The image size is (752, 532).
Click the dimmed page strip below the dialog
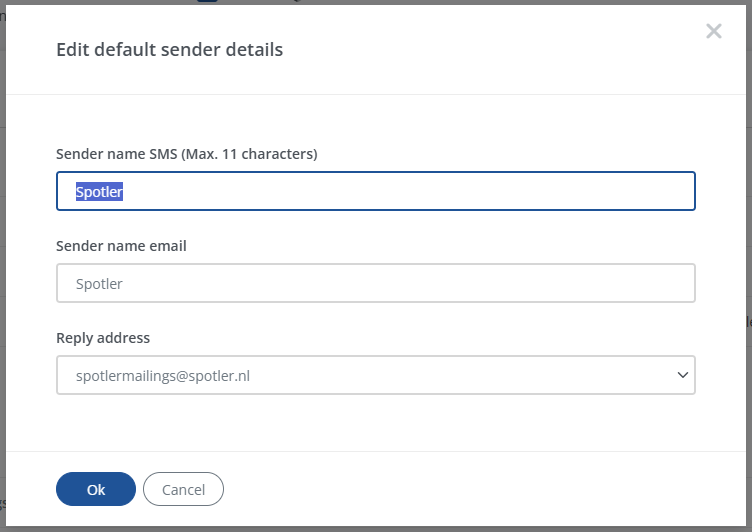pos(375,529)
